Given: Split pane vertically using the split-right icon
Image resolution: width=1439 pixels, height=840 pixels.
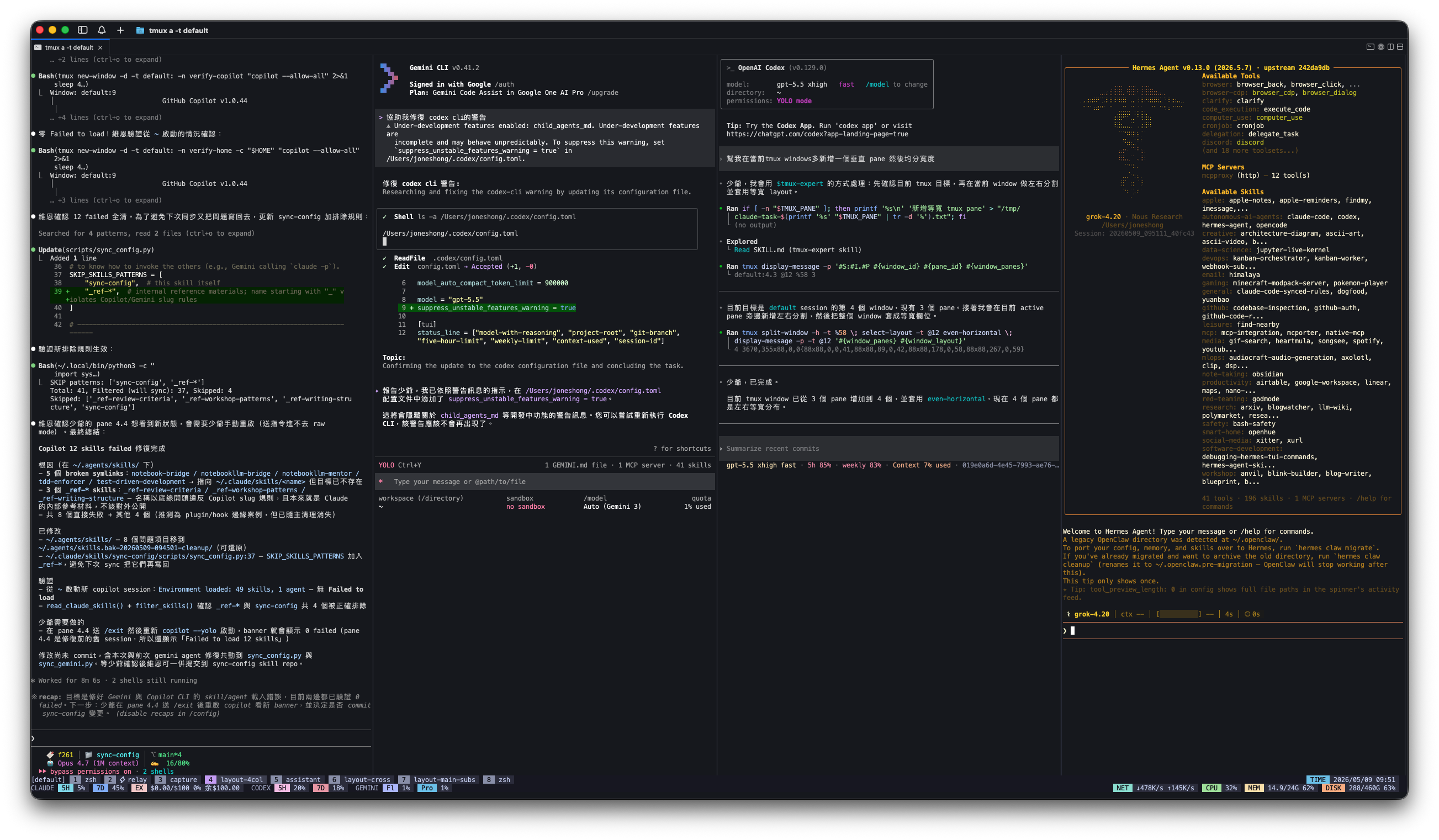Looking at the screenshot, I should 1390,47.
